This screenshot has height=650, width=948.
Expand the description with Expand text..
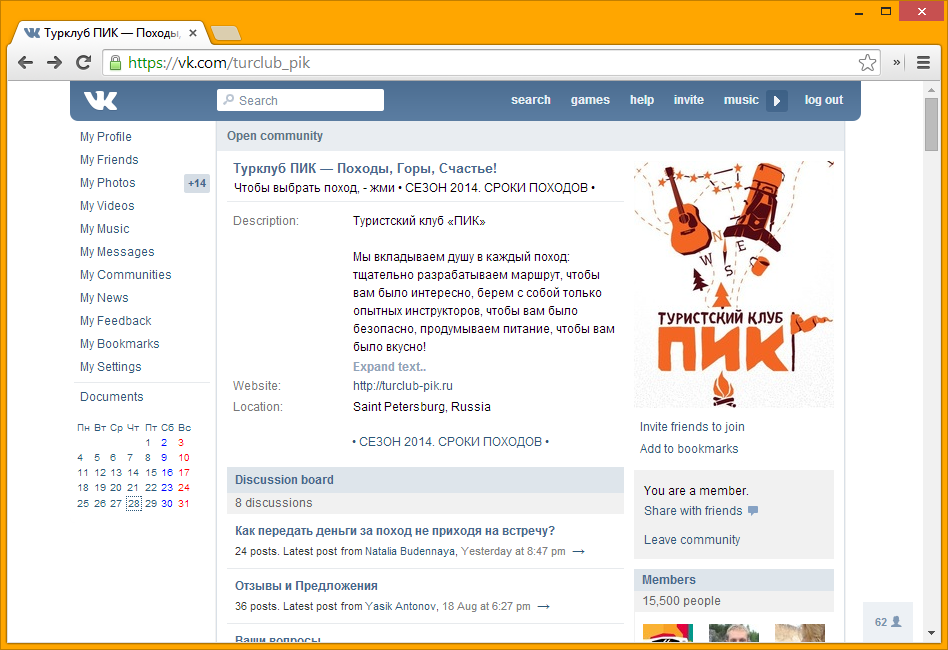[x=389, y=366]
